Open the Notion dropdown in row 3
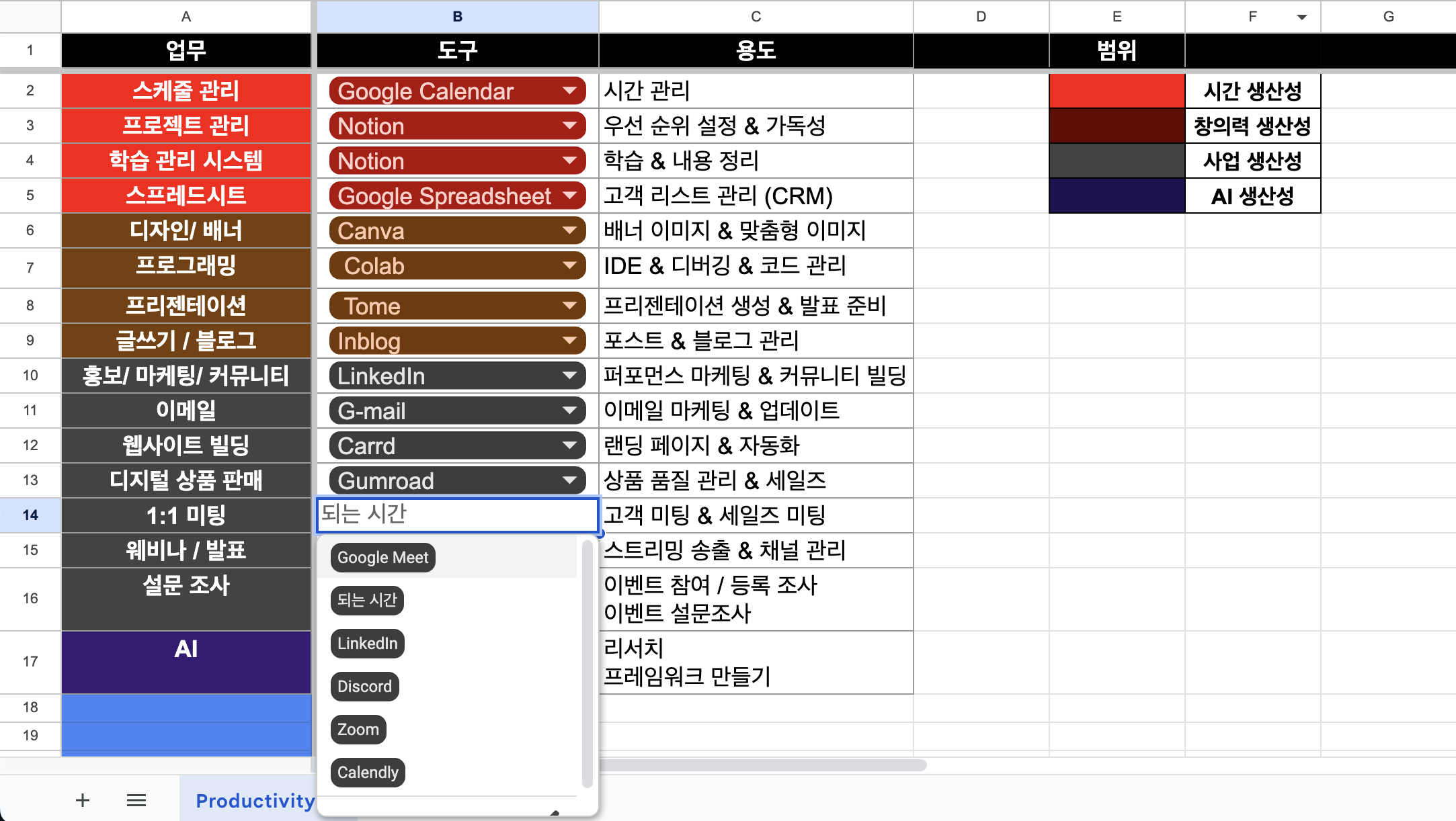This screenshot has height=821, width=1456. click(x=457, y=126)
